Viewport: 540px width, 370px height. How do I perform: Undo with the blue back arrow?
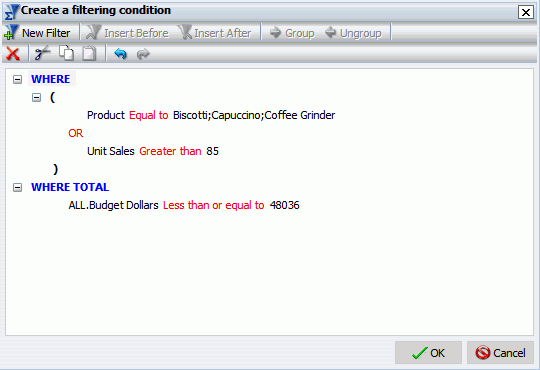coord(120,54)
